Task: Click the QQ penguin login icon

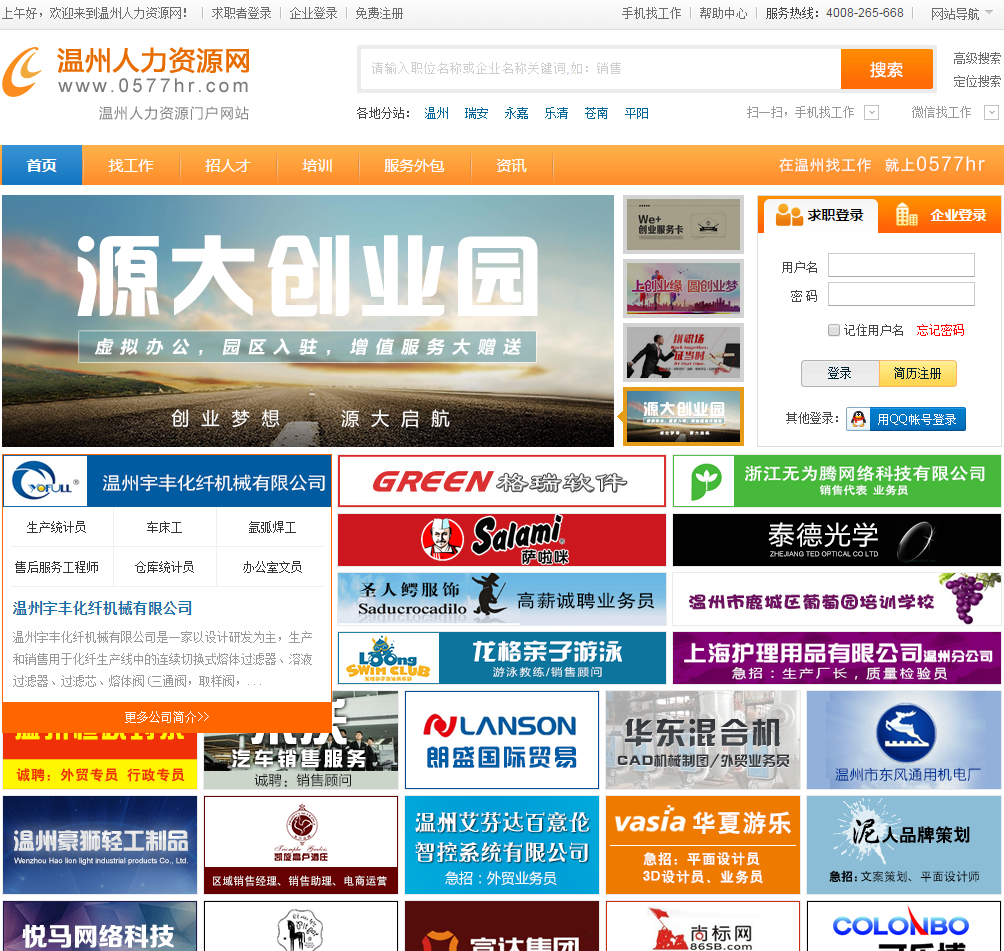Action: [858, 419]
